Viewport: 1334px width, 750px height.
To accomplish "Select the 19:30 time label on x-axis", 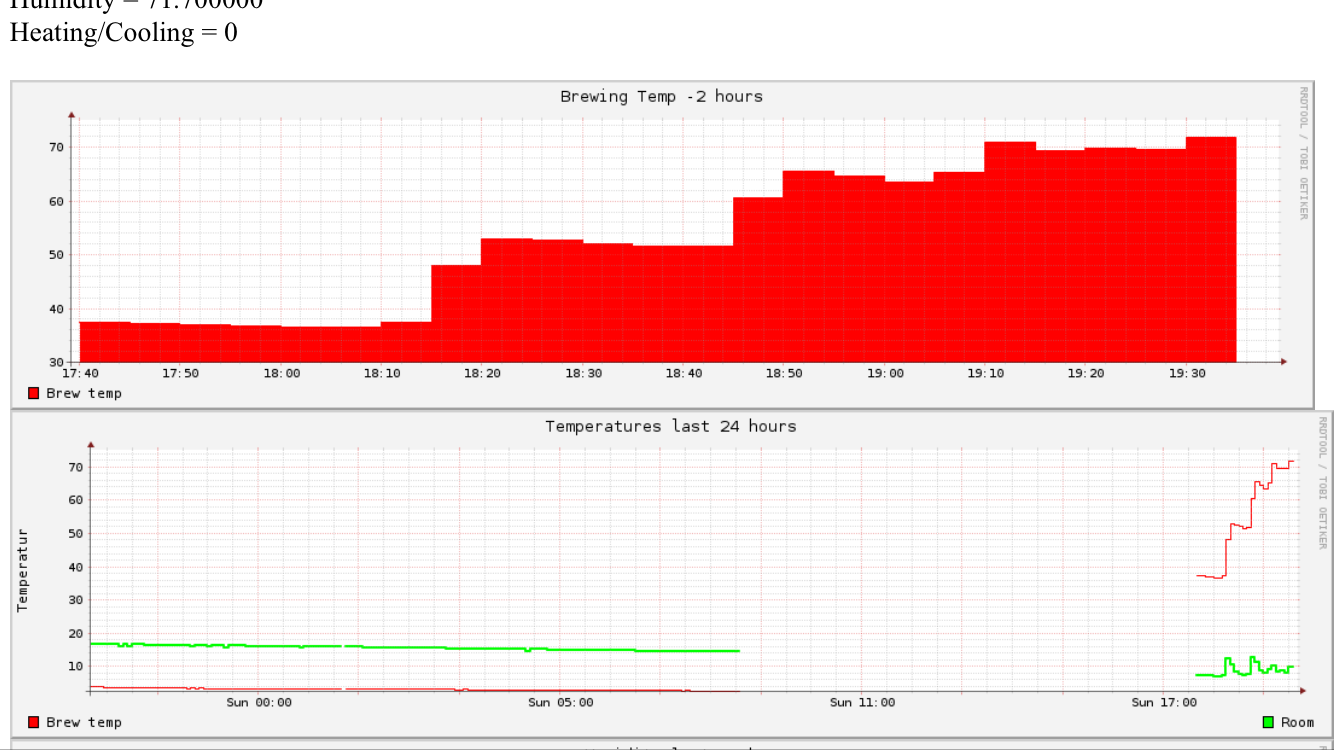I will click(x=1187, y=373).
